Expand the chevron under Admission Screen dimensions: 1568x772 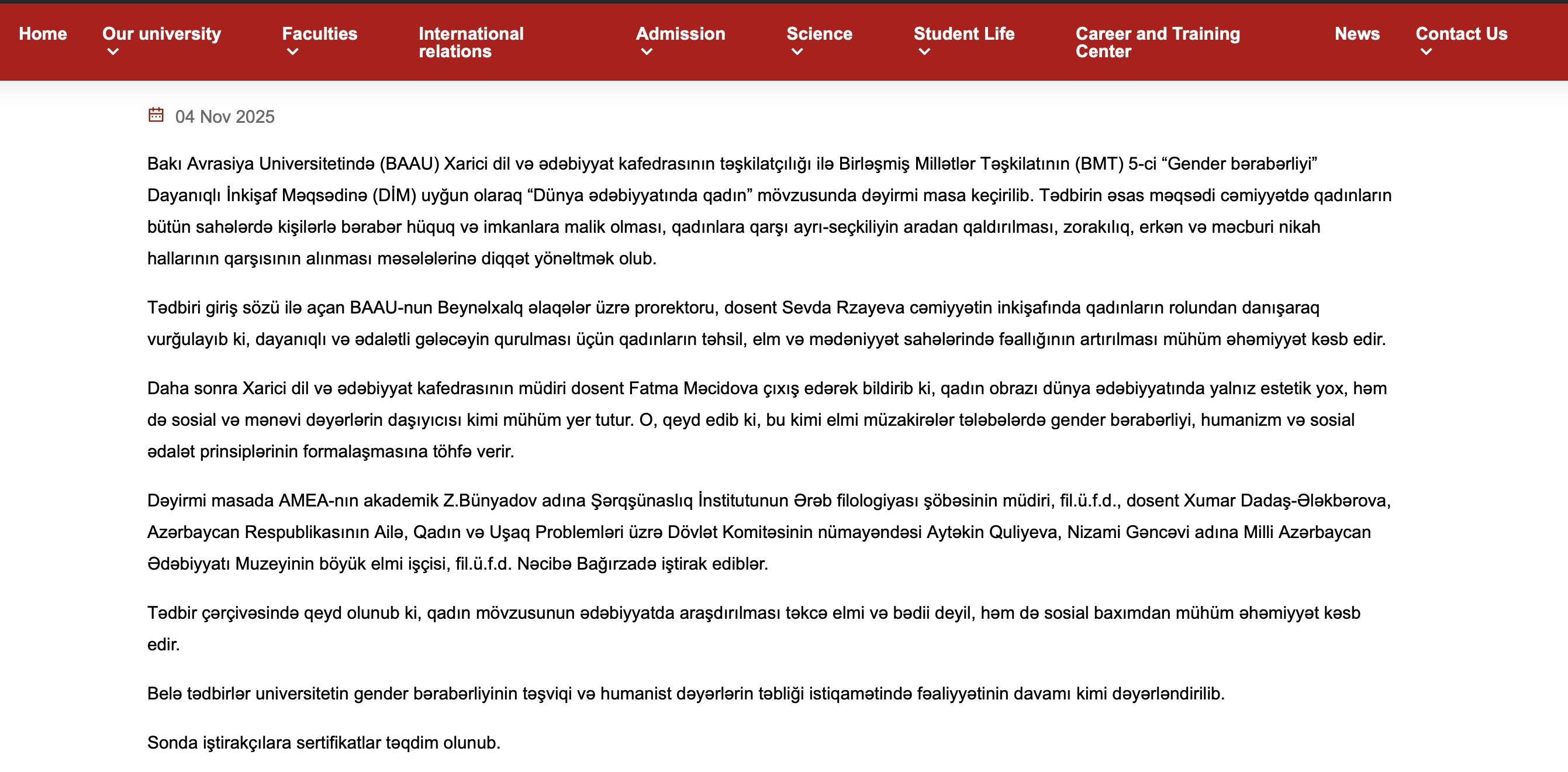click(x=647, y=53)
